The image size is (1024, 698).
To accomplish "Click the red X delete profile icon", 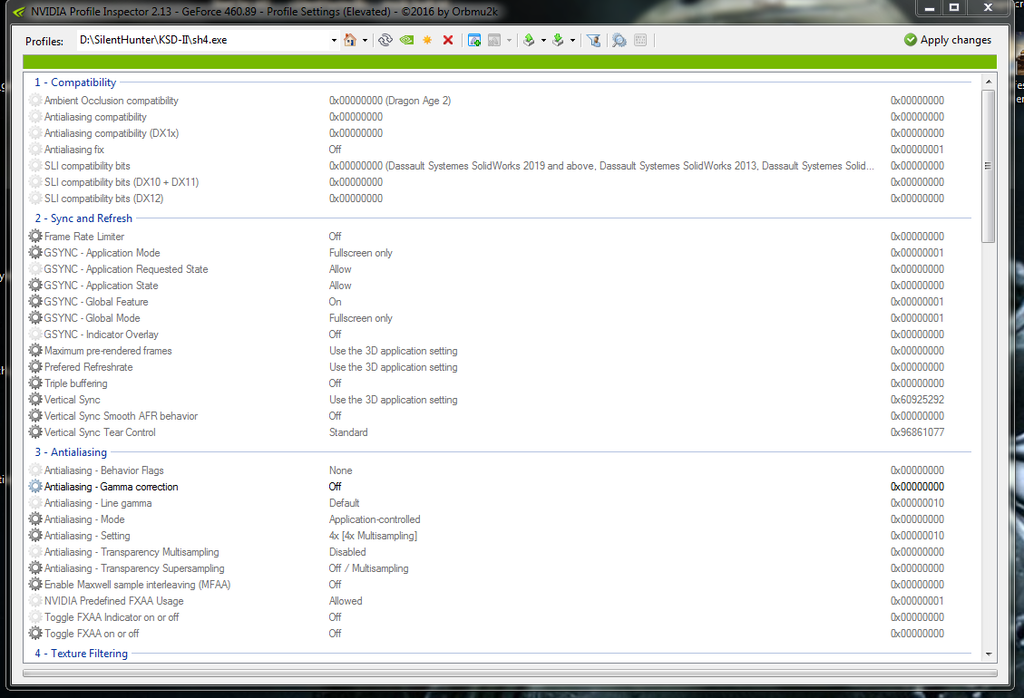I will pyautogui.click(x=448, y=40).
